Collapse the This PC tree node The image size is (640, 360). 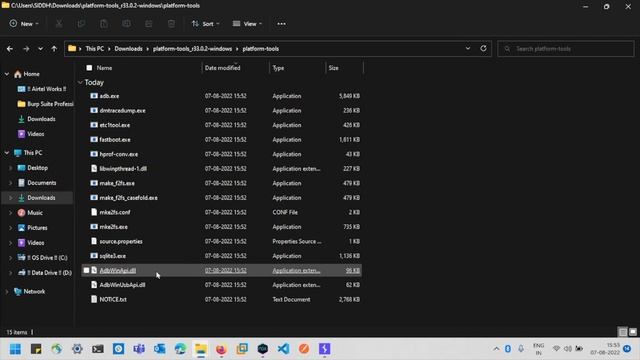pos(7,153)
